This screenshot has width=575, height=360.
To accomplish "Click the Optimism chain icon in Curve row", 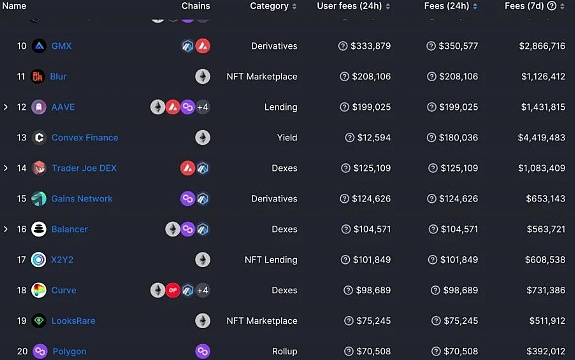I will (x=173, y=290).
